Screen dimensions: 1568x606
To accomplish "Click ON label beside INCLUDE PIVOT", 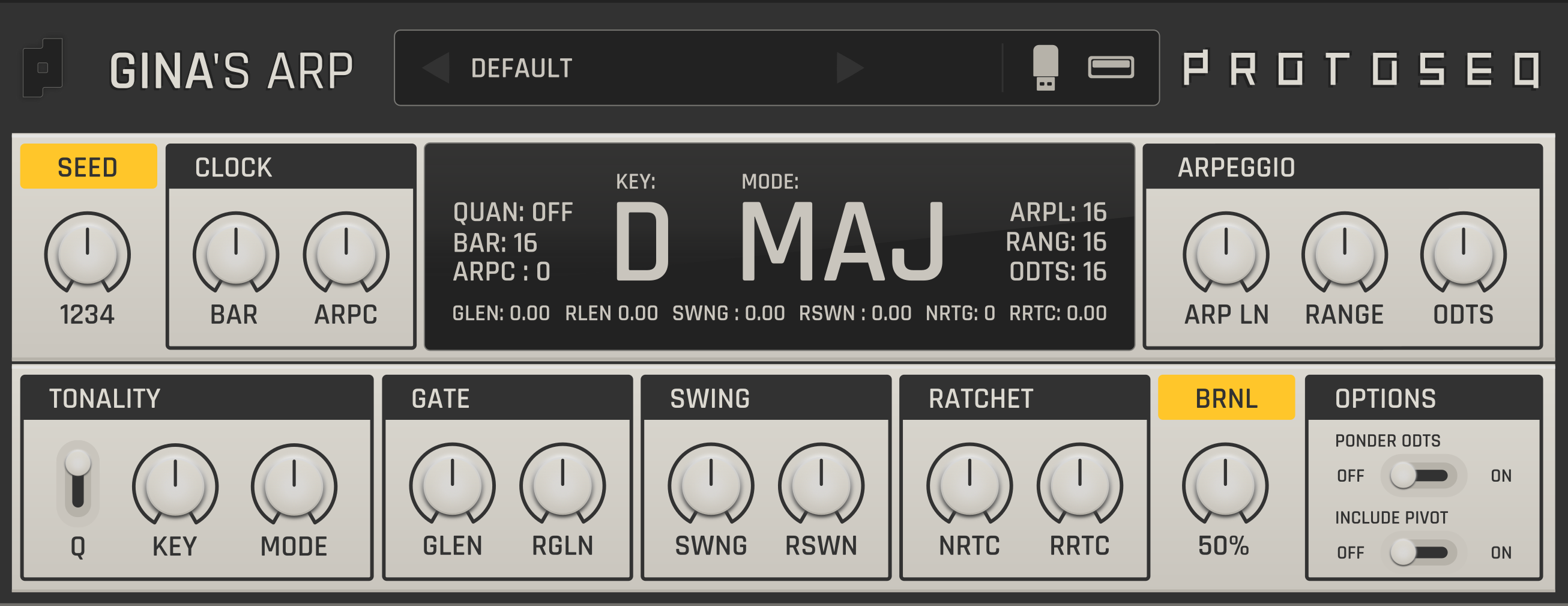I will tap(1501, 553).
